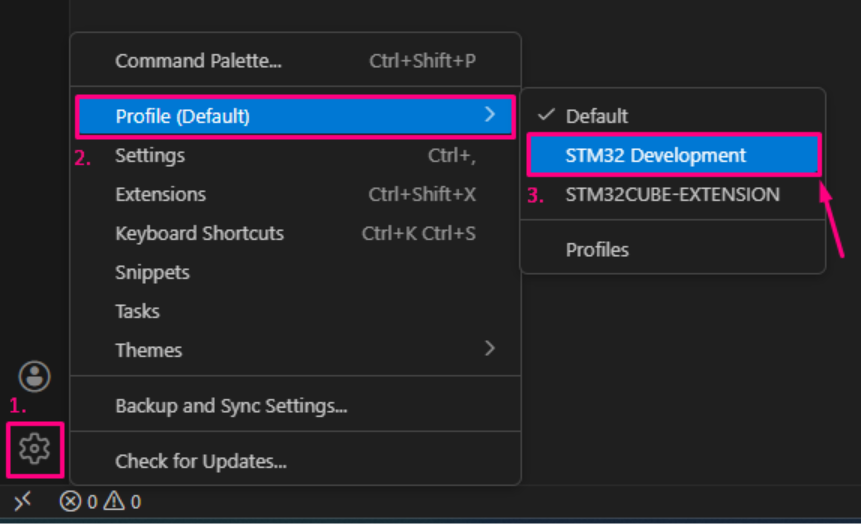Select the checked Default profile
Image resolution: width=861 pixels, height=525 pixels.
(596, 116)
